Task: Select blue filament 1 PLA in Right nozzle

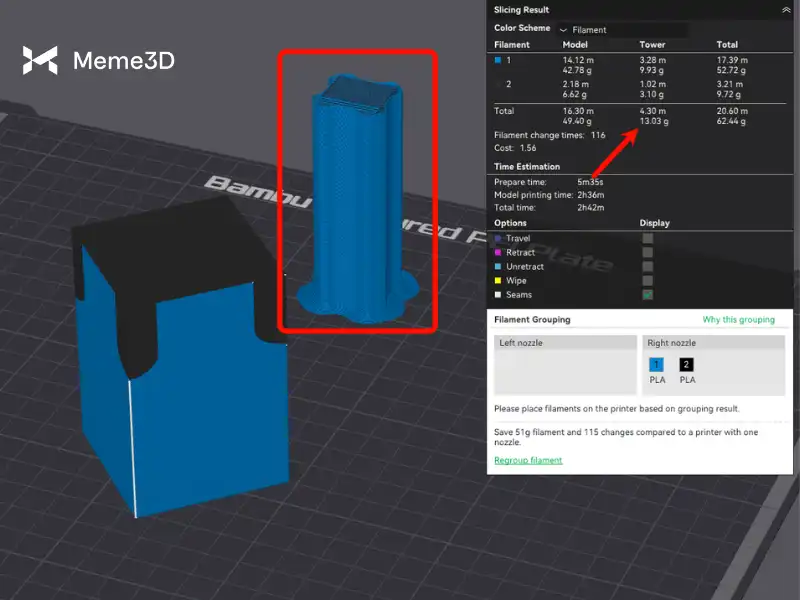Action: 657,365
